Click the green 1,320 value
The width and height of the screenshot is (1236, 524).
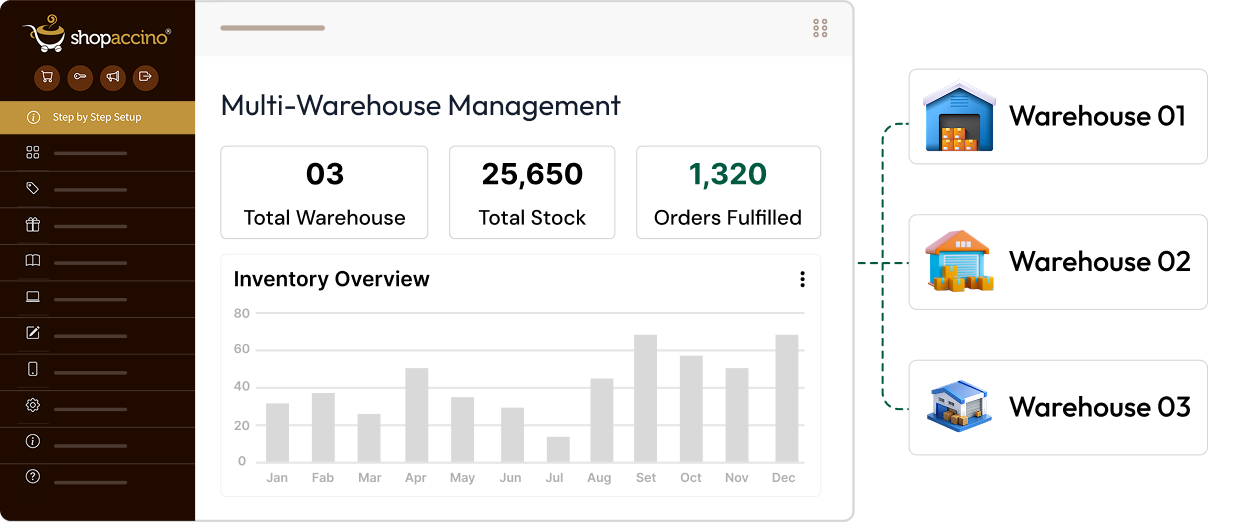click(x=728, y=174)
